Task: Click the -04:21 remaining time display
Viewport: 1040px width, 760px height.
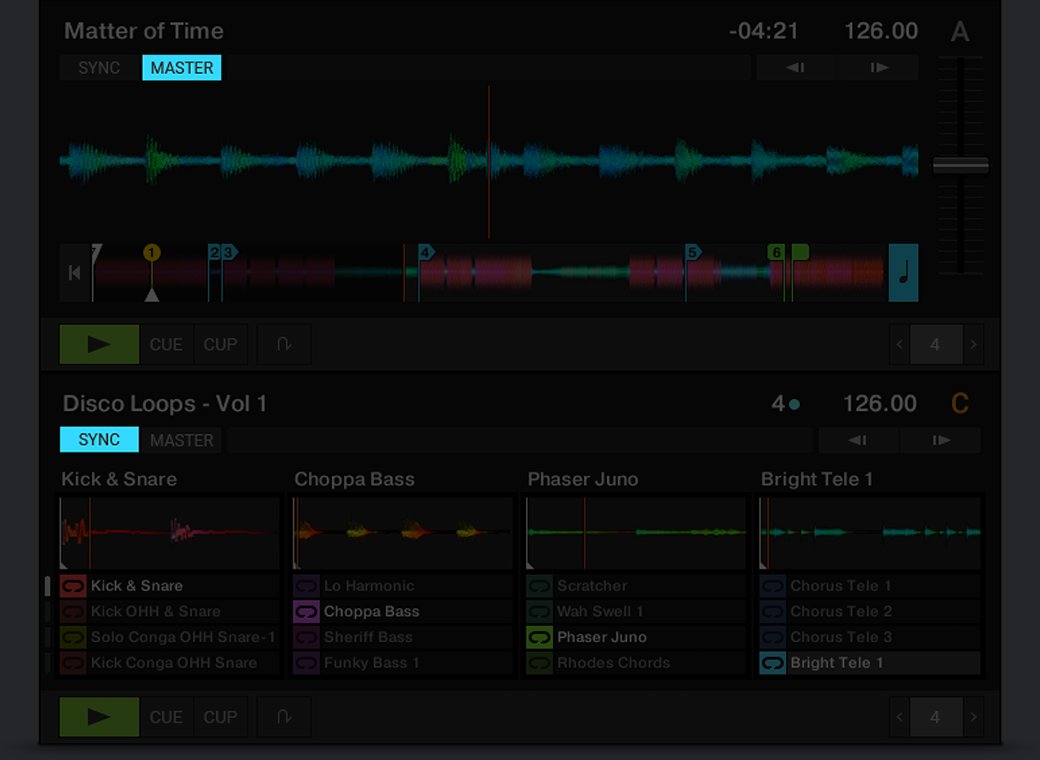Action: coord(763,31)
